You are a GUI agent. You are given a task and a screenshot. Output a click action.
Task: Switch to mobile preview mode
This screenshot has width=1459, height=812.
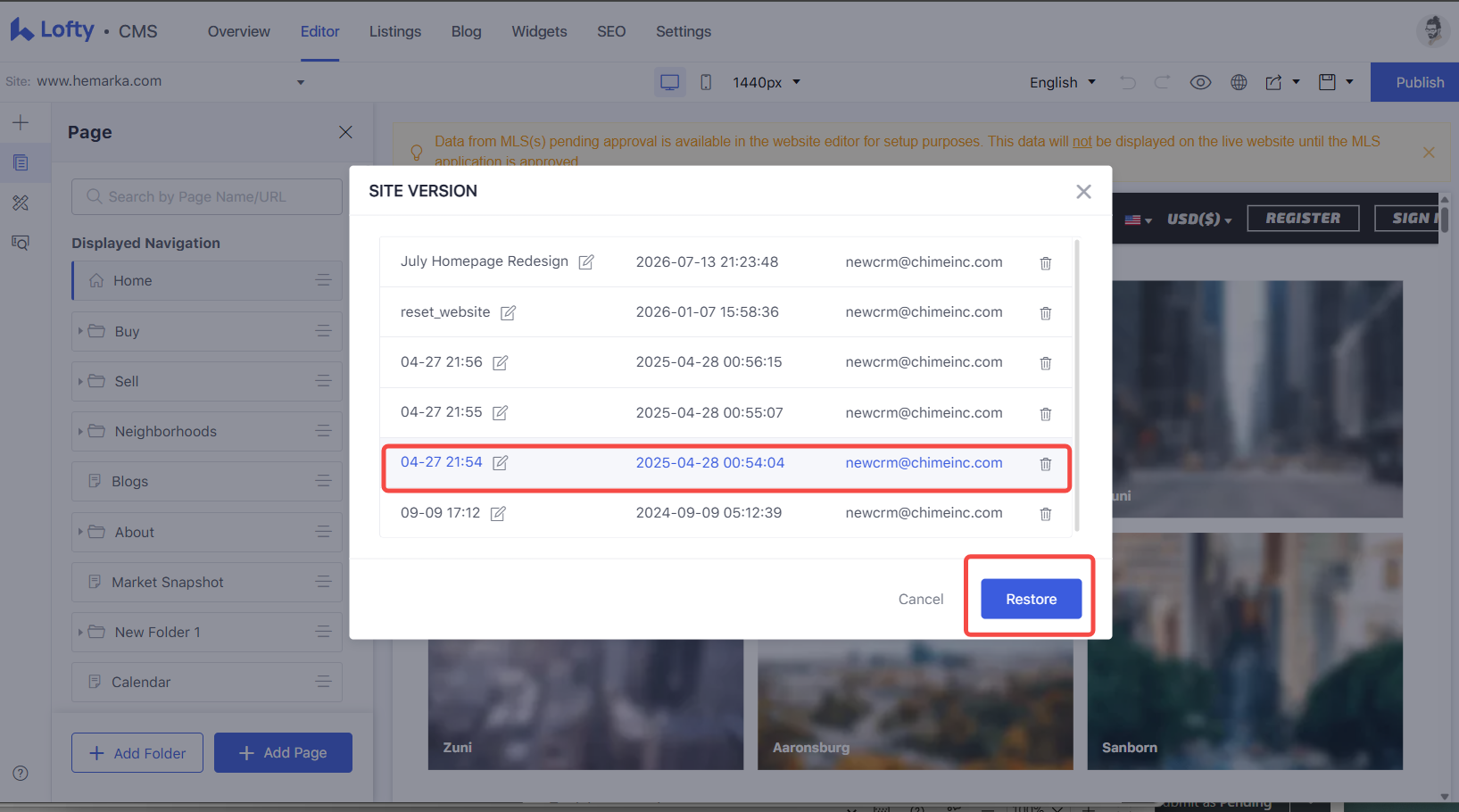706,82
